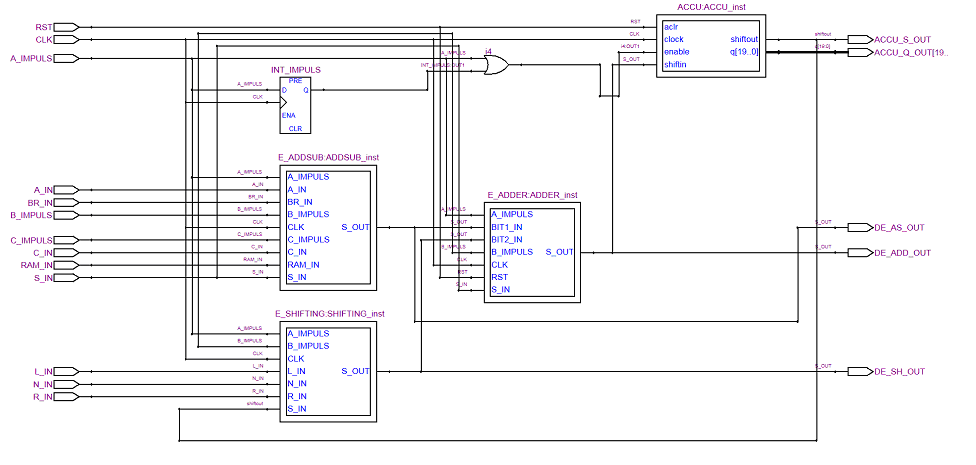Click the C_IMPULS input pin
The height and width of the screenshot is (465, 976).
(x=67, y=240)
